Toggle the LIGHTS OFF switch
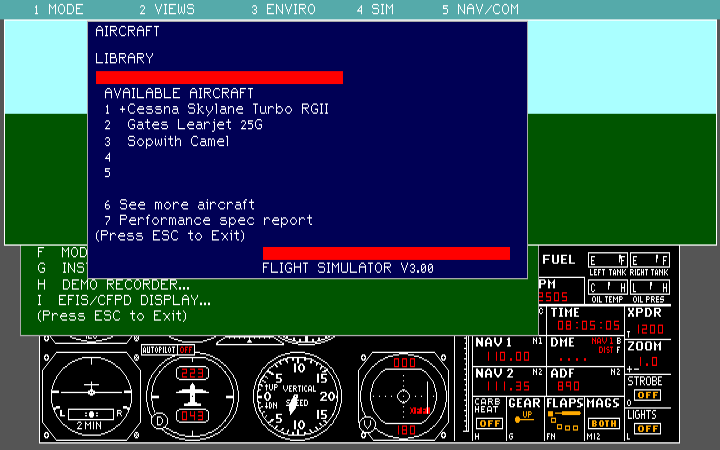Screen dimensions: 720x450 pos(647,428)
